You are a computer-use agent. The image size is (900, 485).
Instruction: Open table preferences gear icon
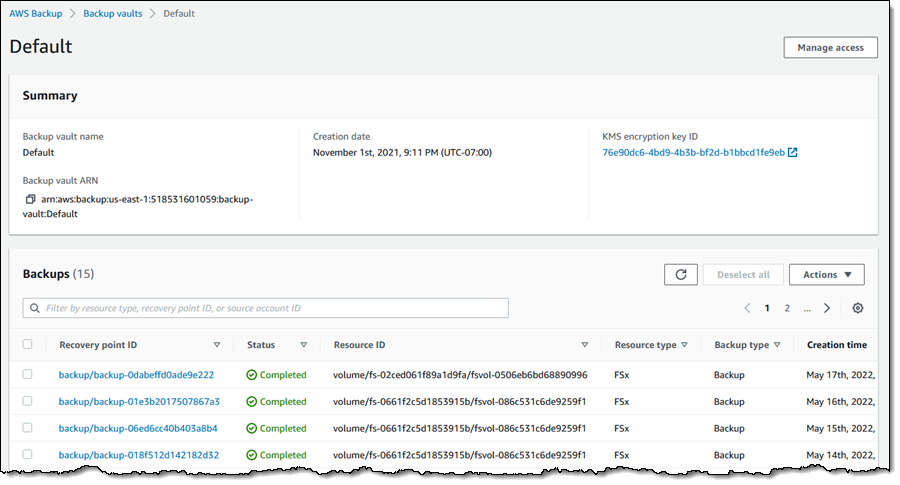(x=858, y=308)
